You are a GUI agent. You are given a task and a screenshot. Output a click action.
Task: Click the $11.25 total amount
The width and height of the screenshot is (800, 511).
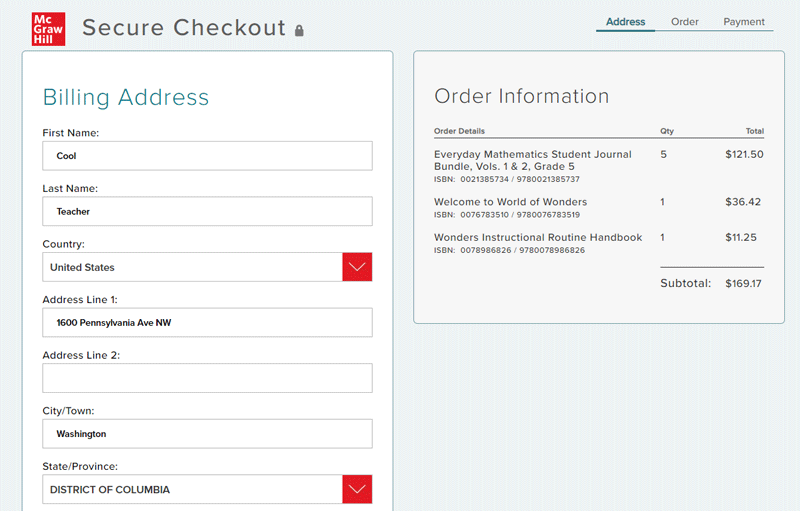741,237
